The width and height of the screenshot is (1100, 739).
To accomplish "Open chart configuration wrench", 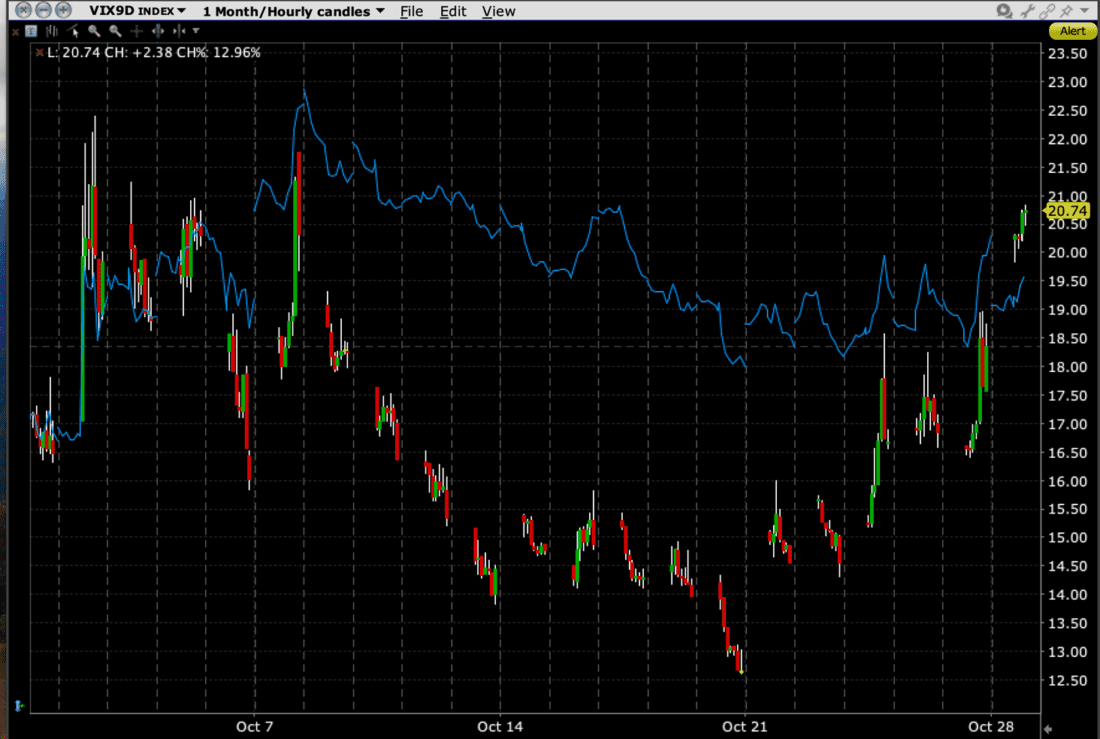I will pyautogui.click(x=1027, y=11).
